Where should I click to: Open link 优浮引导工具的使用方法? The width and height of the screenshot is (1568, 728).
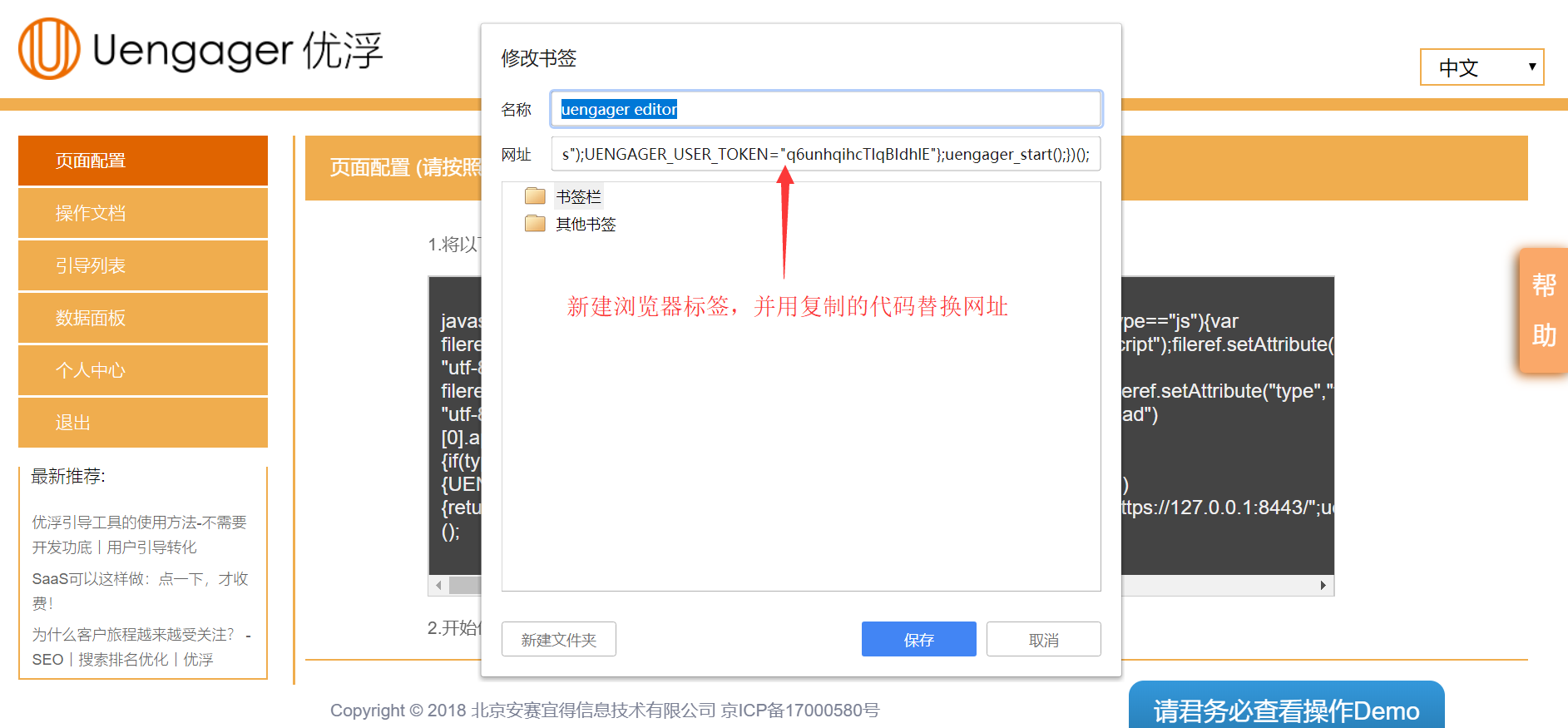pyautogui.click(x=140, y=534)
